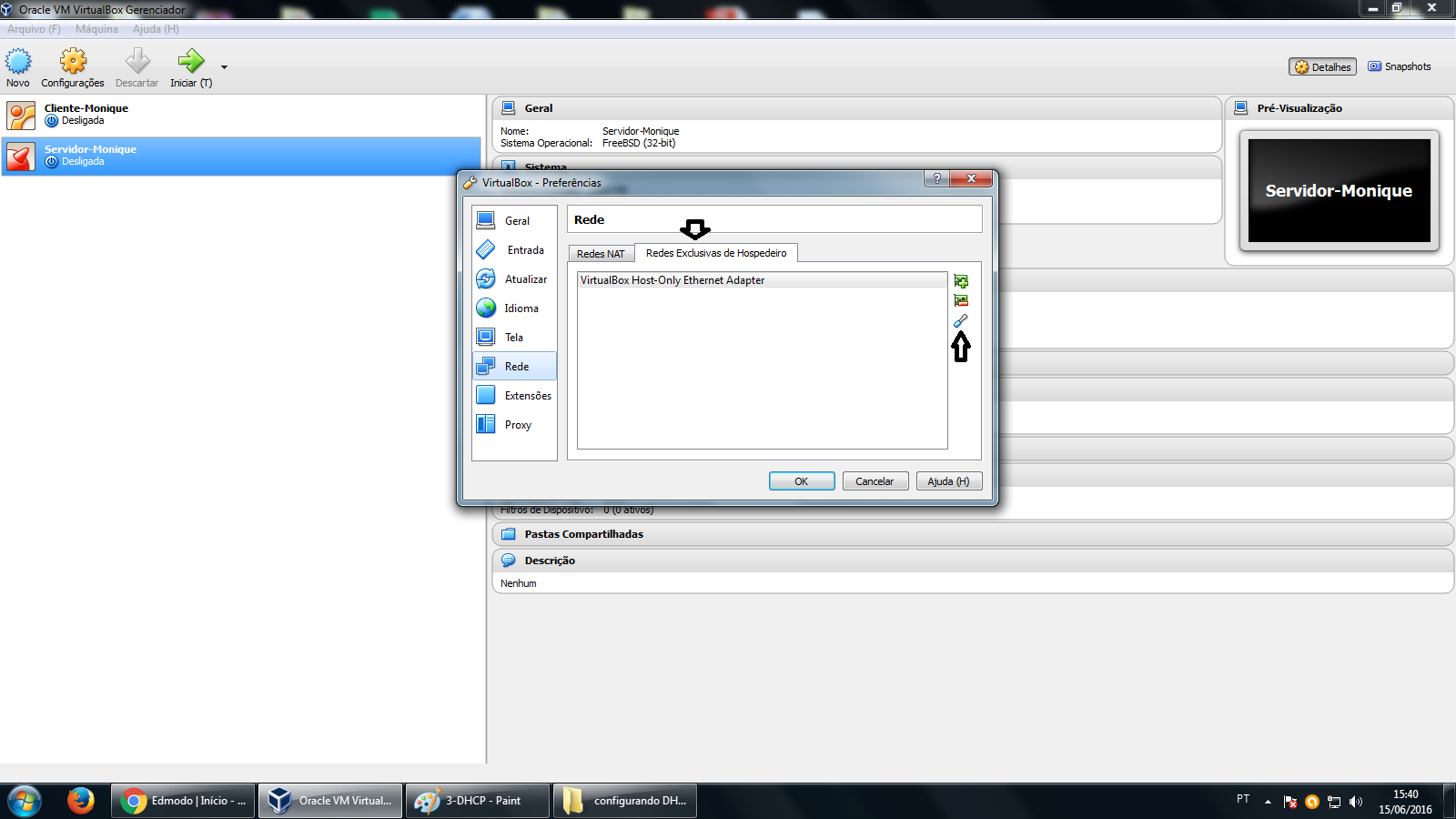Screen dimensions: 1456x819
Task: Show hidden tray icons arrow
Action: [x=1268, y=802]
